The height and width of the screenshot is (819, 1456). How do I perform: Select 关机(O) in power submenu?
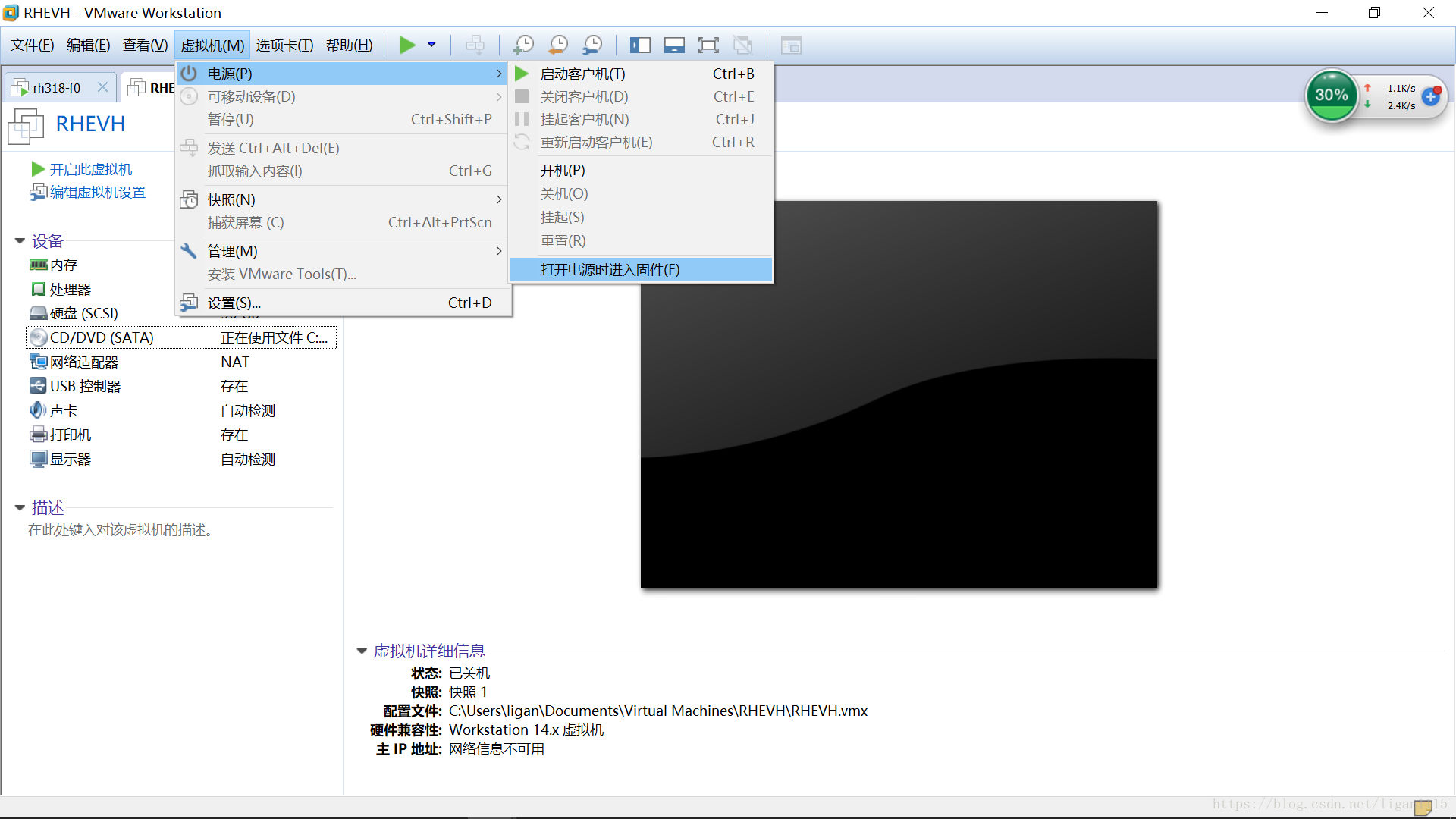click(641, 194)
